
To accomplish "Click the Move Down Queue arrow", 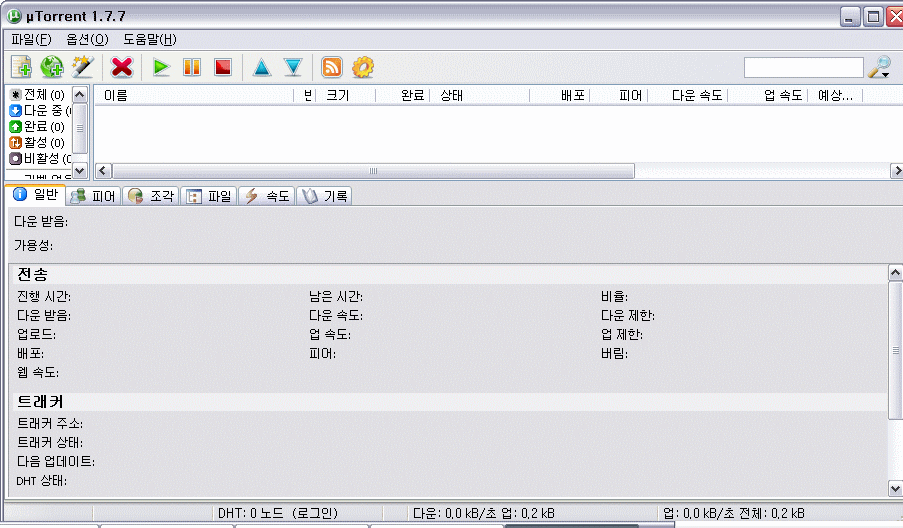I will point(293,67).
